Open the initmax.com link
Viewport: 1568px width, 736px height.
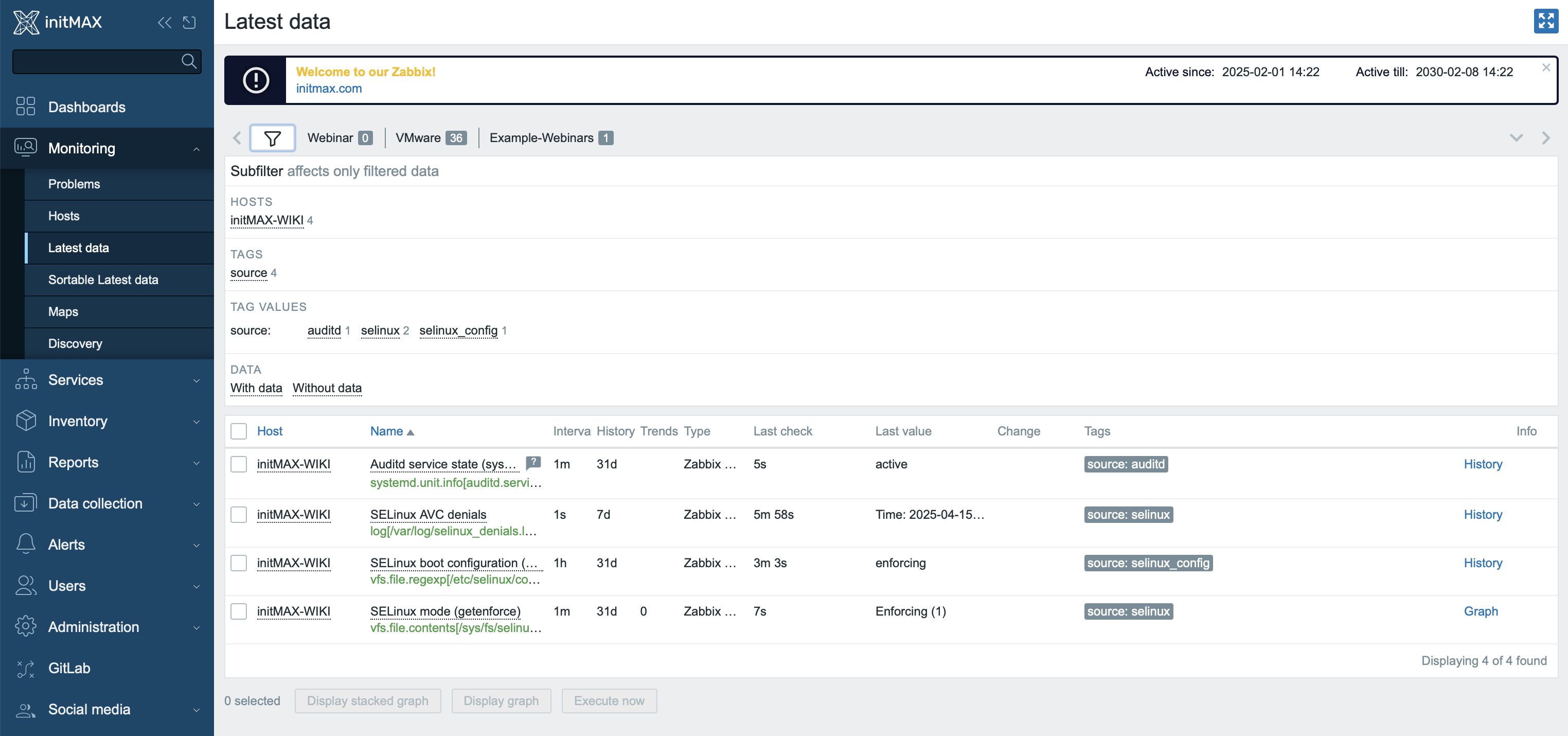click(x=329, y=89)
